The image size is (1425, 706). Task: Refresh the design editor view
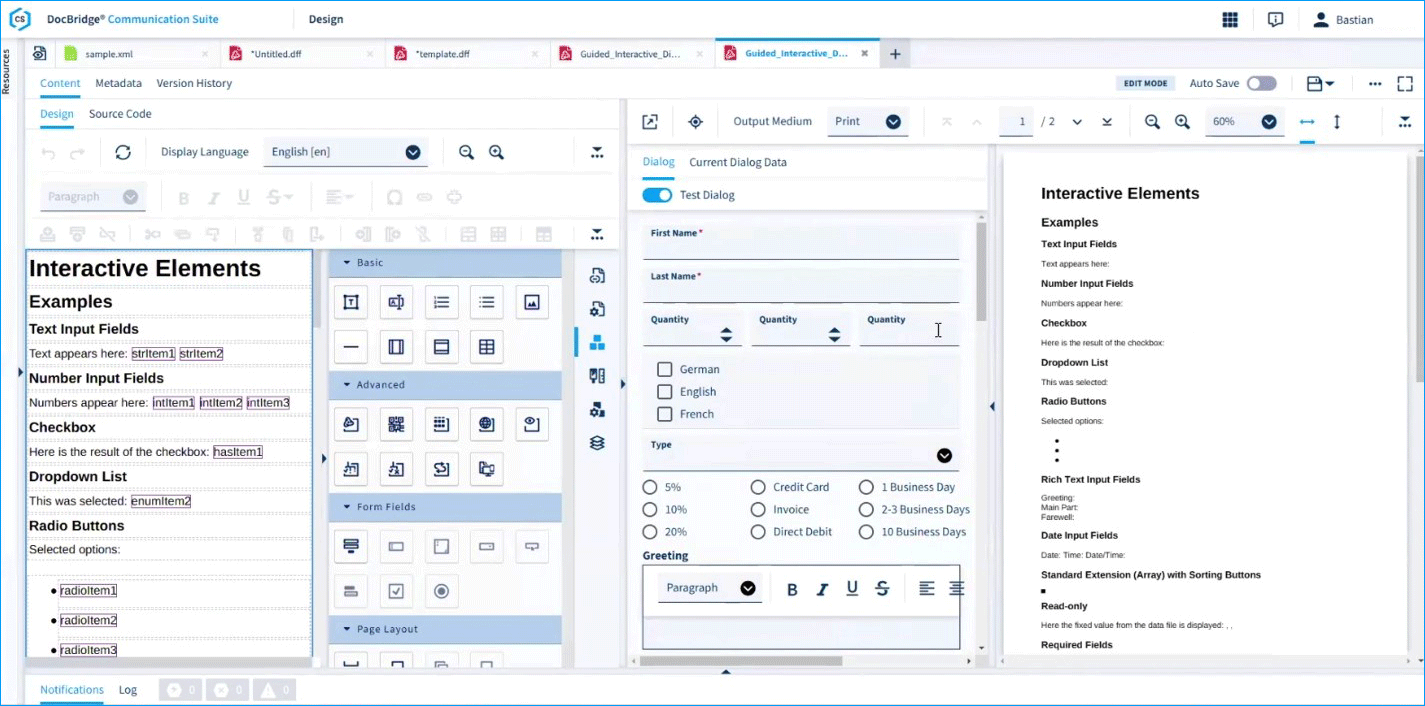(123, 152)
